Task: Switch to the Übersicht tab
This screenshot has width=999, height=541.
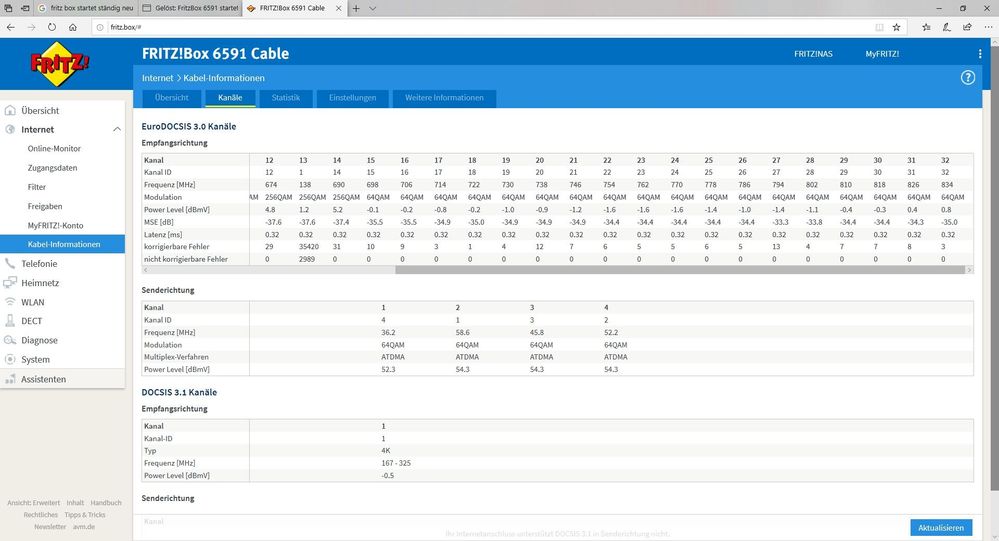Action: pos(172,97)
